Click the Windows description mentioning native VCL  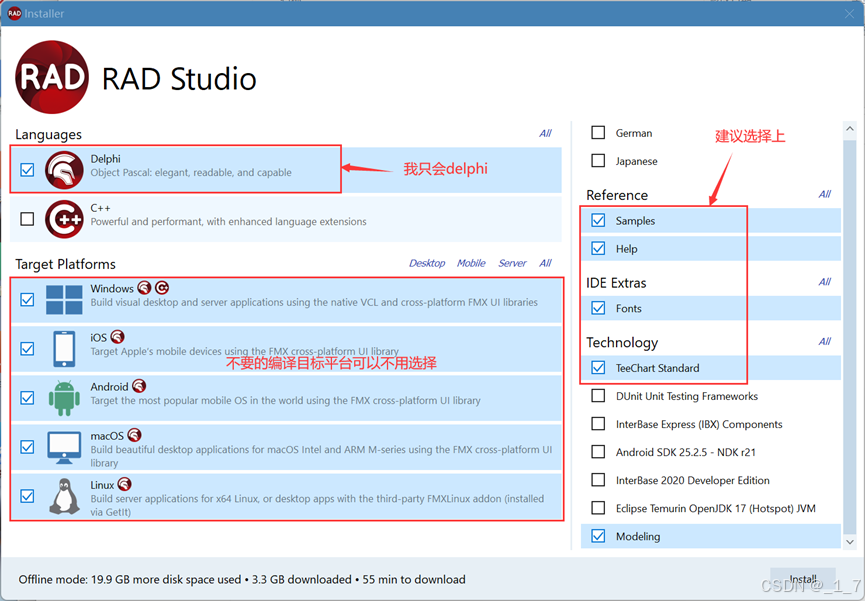tap(314, 302)
